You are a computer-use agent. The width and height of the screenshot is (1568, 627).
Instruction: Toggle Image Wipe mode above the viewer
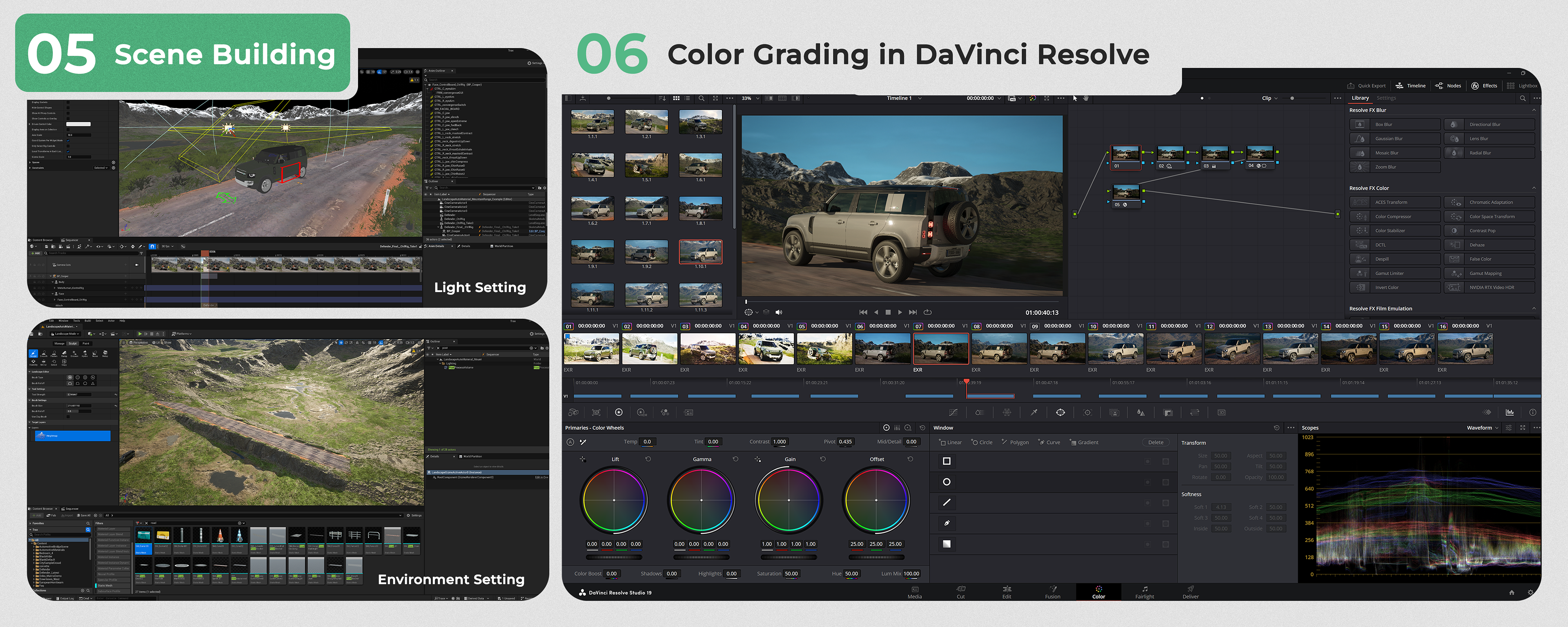point(769,98)
